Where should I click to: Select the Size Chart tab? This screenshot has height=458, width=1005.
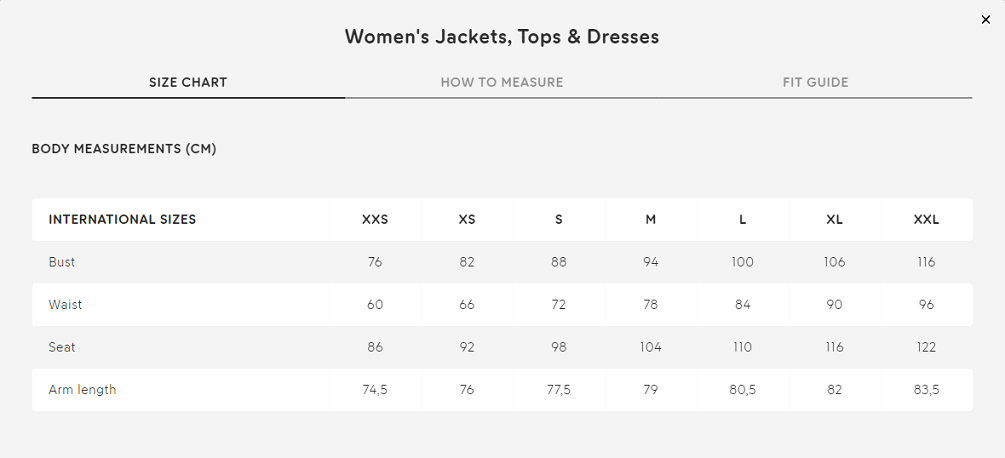tap(188, 82)
